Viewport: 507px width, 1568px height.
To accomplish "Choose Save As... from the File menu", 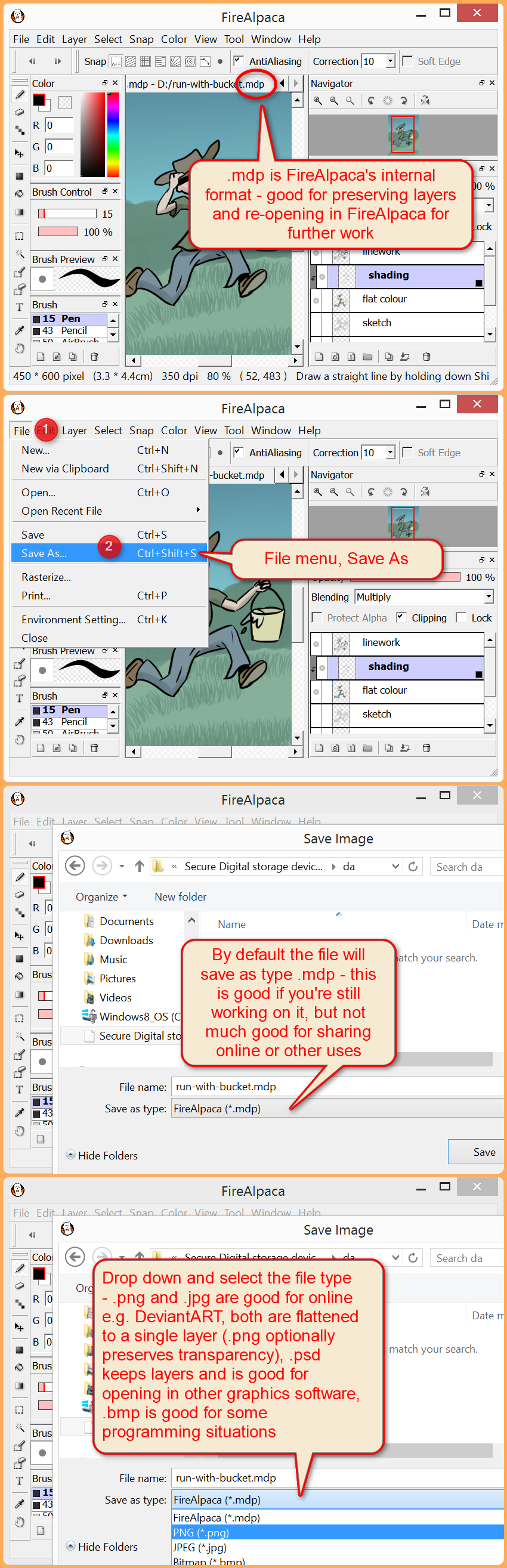I will pyautogui.click(x=110, y=553).
